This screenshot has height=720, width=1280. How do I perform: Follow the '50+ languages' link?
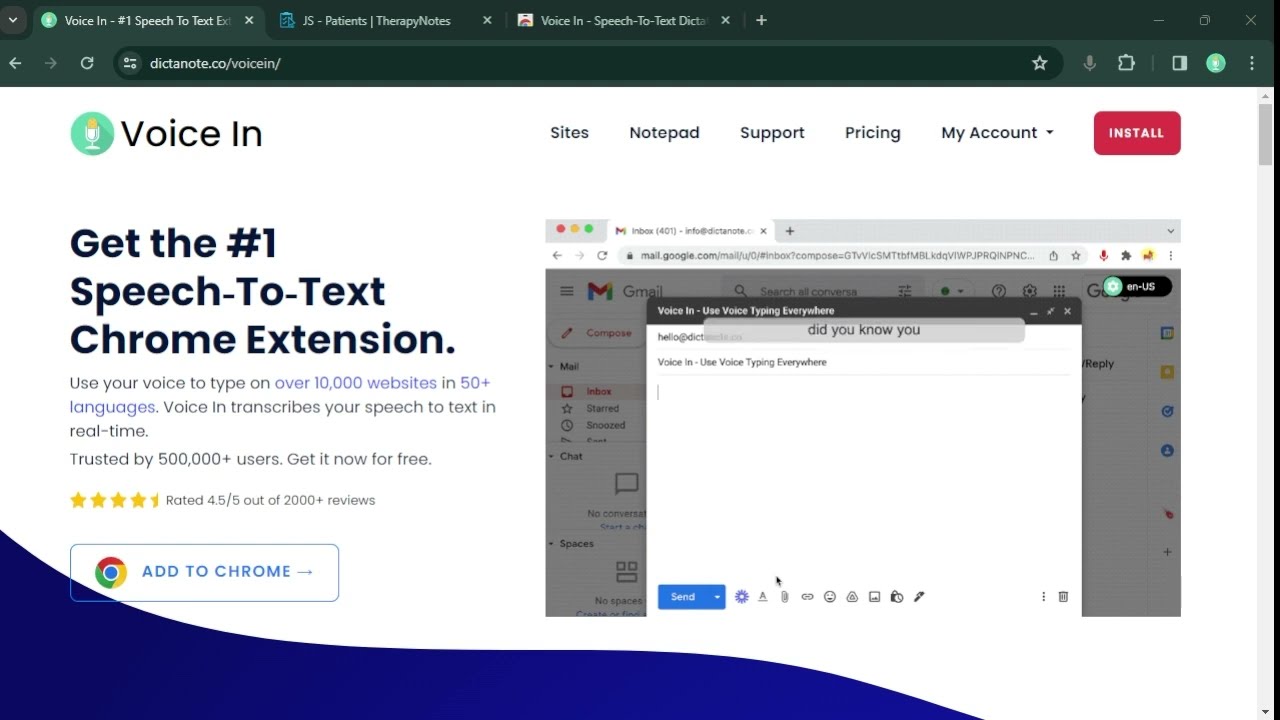pos(280,395)
